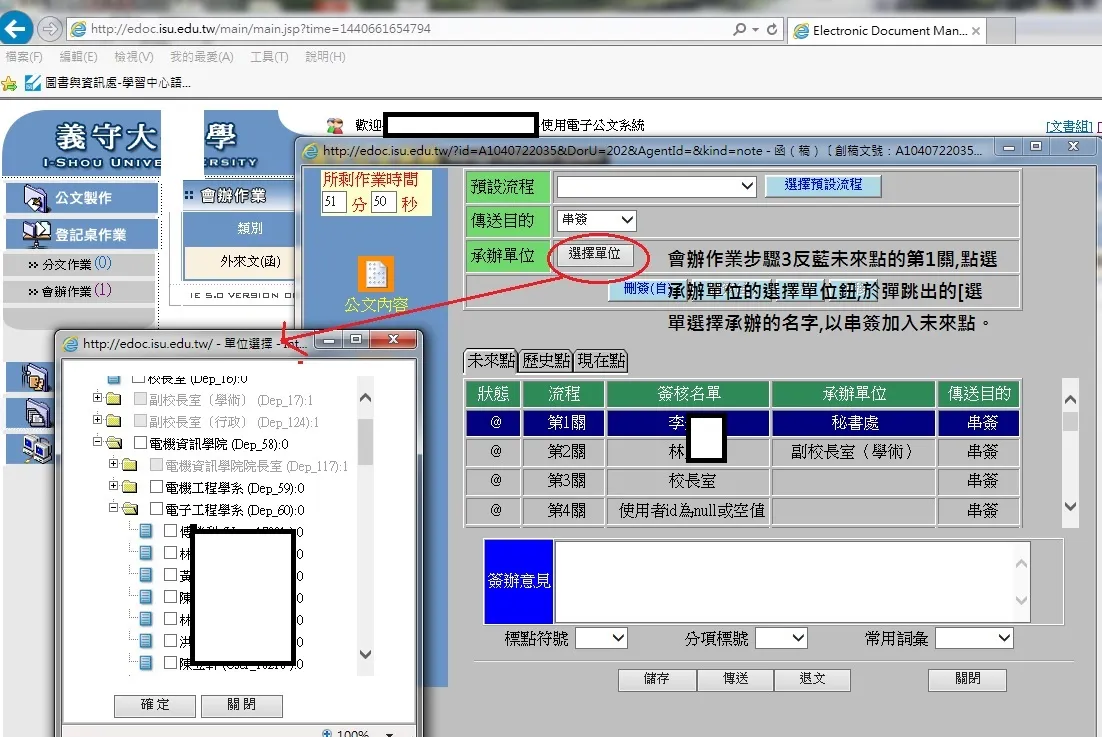Open the [文書組] link

pyautogui.click(x=1069, y=126)
